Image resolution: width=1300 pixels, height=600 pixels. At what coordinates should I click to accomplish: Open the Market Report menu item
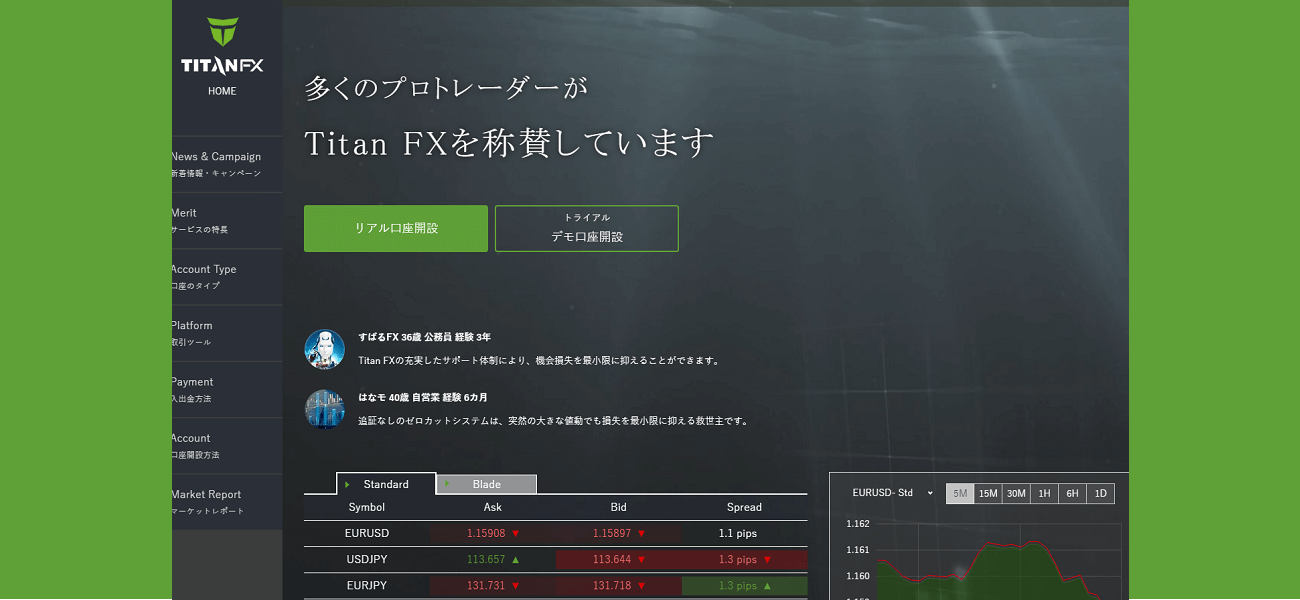tap(227, 502)
